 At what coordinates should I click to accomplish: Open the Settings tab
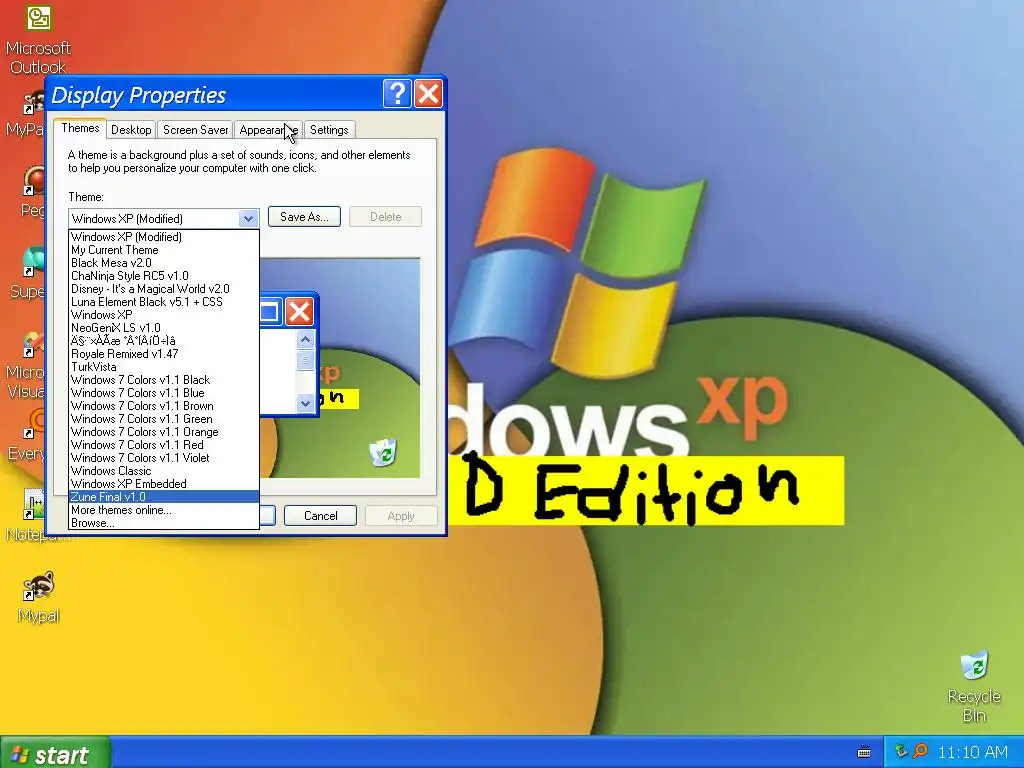[x=329, y=129]
